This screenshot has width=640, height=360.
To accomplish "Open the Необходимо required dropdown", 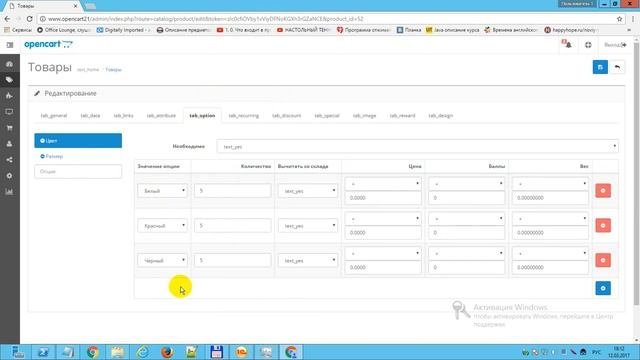I will click(x=418, y=147).
